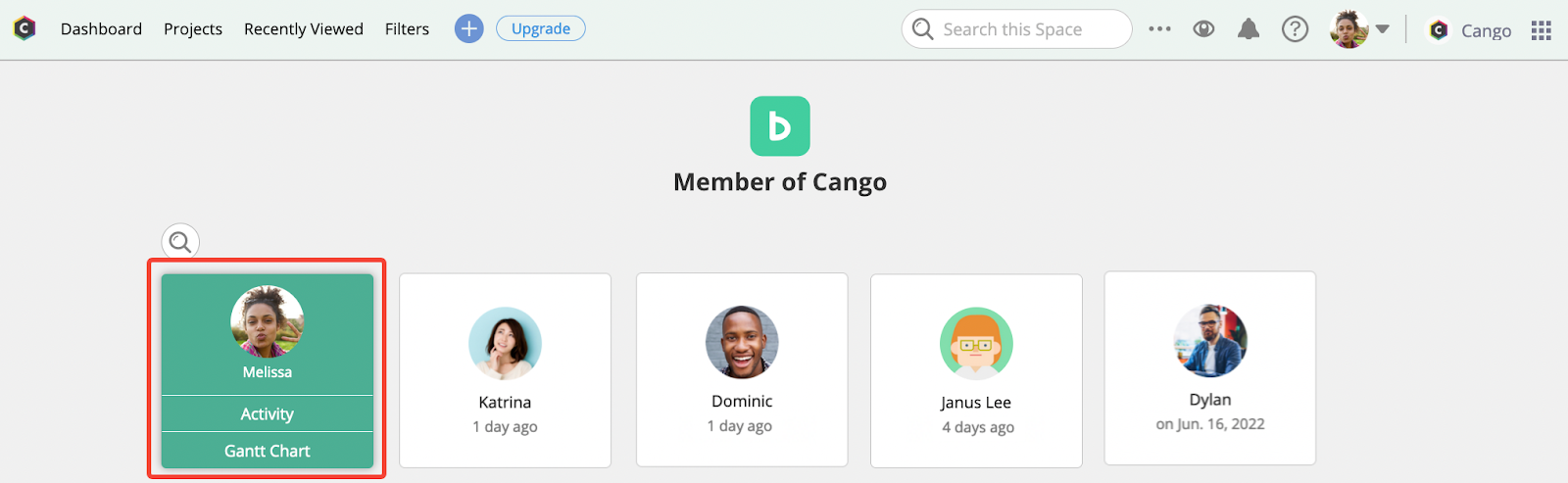The image size is (1568, 483).
Task: Open Recently Viewed menu
Action: (x=304, y=29)
